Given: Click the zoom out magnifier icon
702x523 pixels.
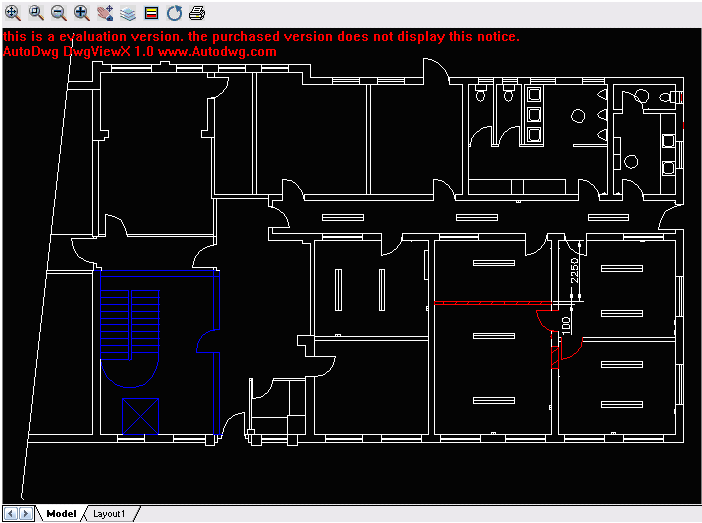Looking at the screenshot, I should pyautogui.click(x=59, y=13).
